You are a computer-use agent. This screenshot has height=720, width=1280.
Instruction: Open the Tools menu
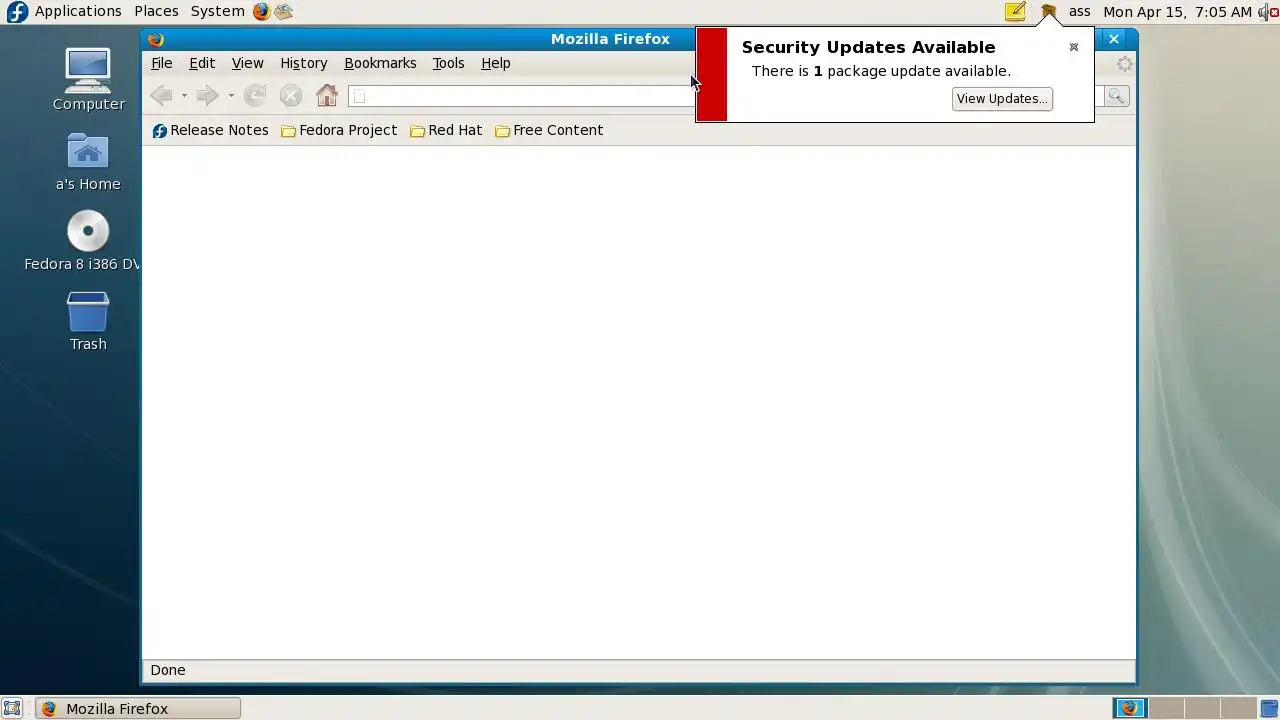[448, 63]
